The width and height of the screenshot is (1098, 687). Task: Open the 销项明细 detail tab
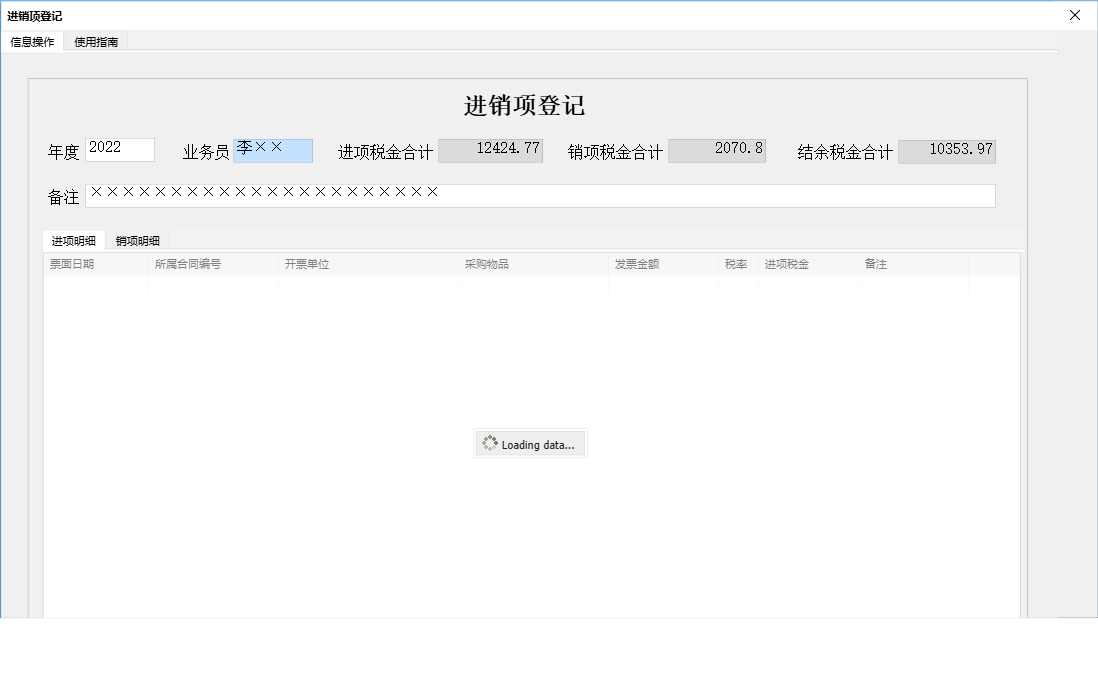coord(138,240)
